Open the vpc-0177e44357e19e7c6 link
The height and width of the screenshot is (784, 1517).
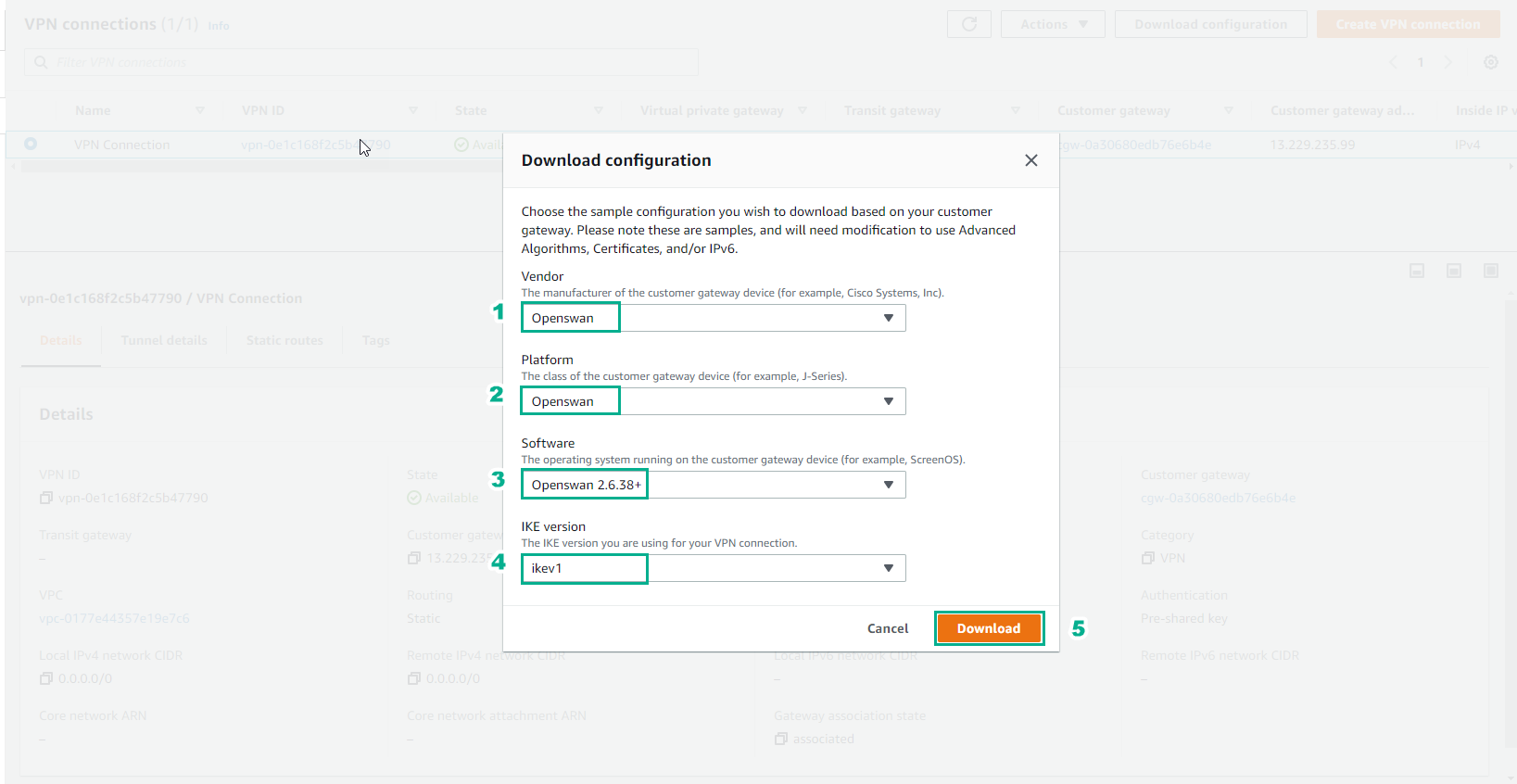pyautogui.click(x=114, y=618)
